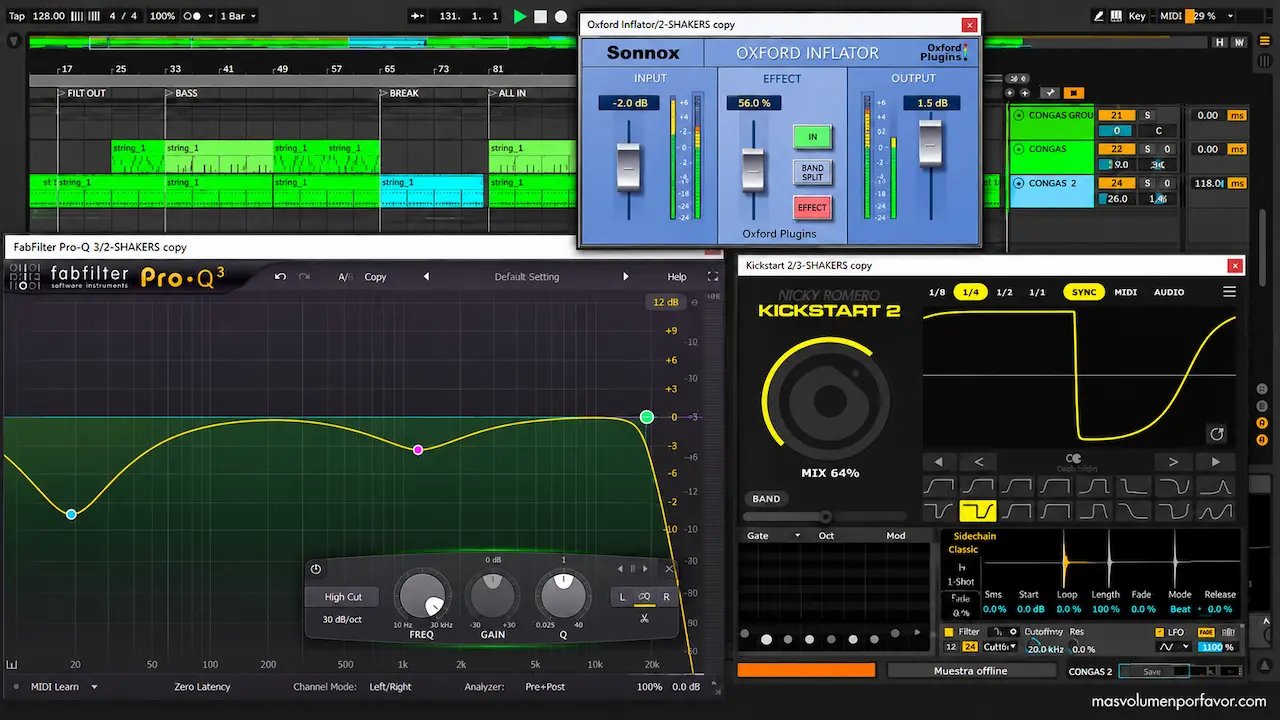The width and height of the screenshot is (1280, 720).
Task: Choose the previous curve with the < arrow
Action: tap(978, 462)
